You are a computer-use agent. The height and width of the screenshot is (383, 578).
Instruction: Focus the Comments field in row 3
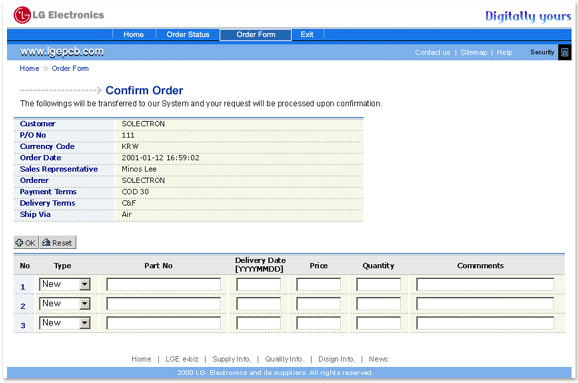(485, 323)
